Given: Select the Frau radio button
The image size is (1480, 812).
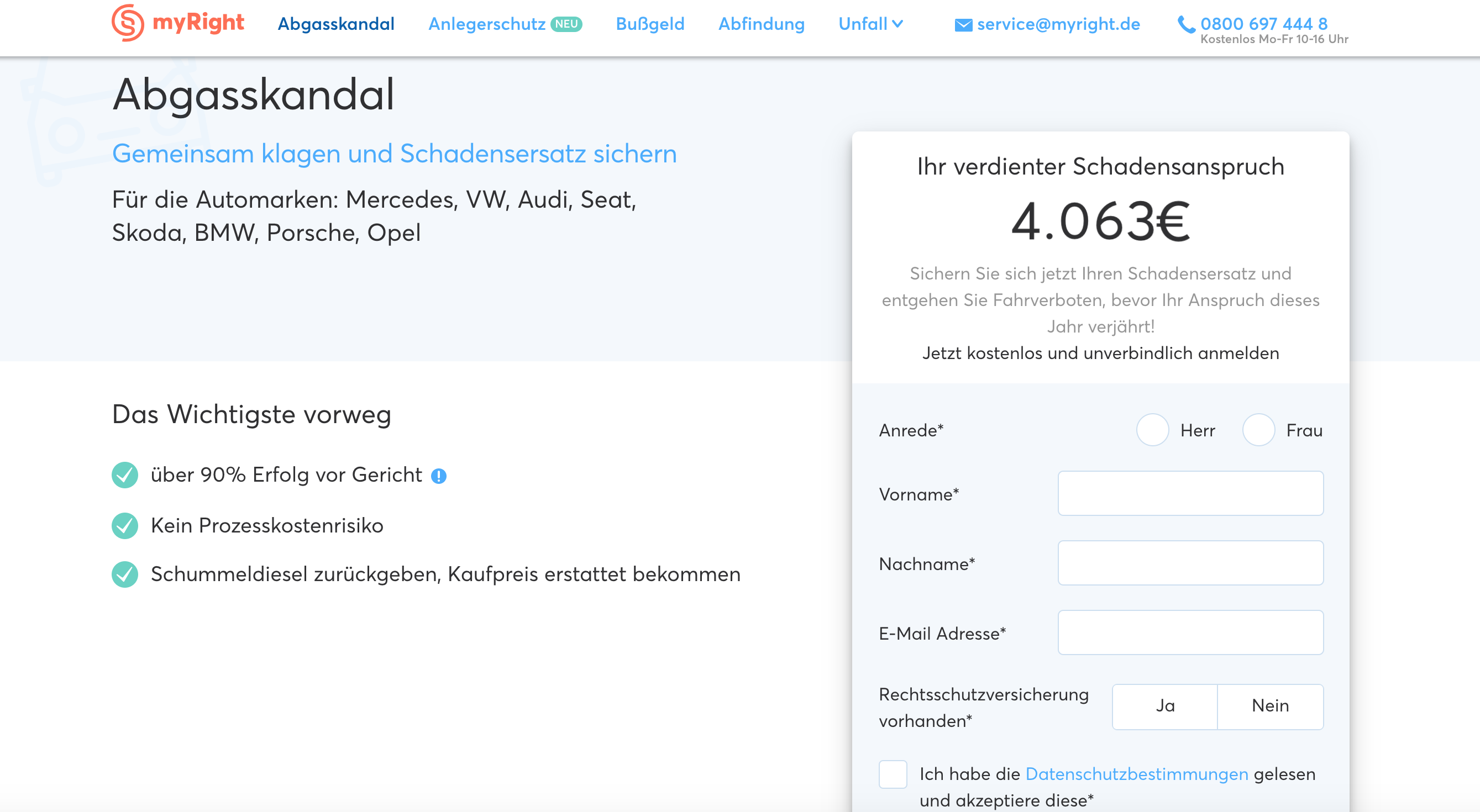Looking at the screenshot, I should [x=1258, y=430].
